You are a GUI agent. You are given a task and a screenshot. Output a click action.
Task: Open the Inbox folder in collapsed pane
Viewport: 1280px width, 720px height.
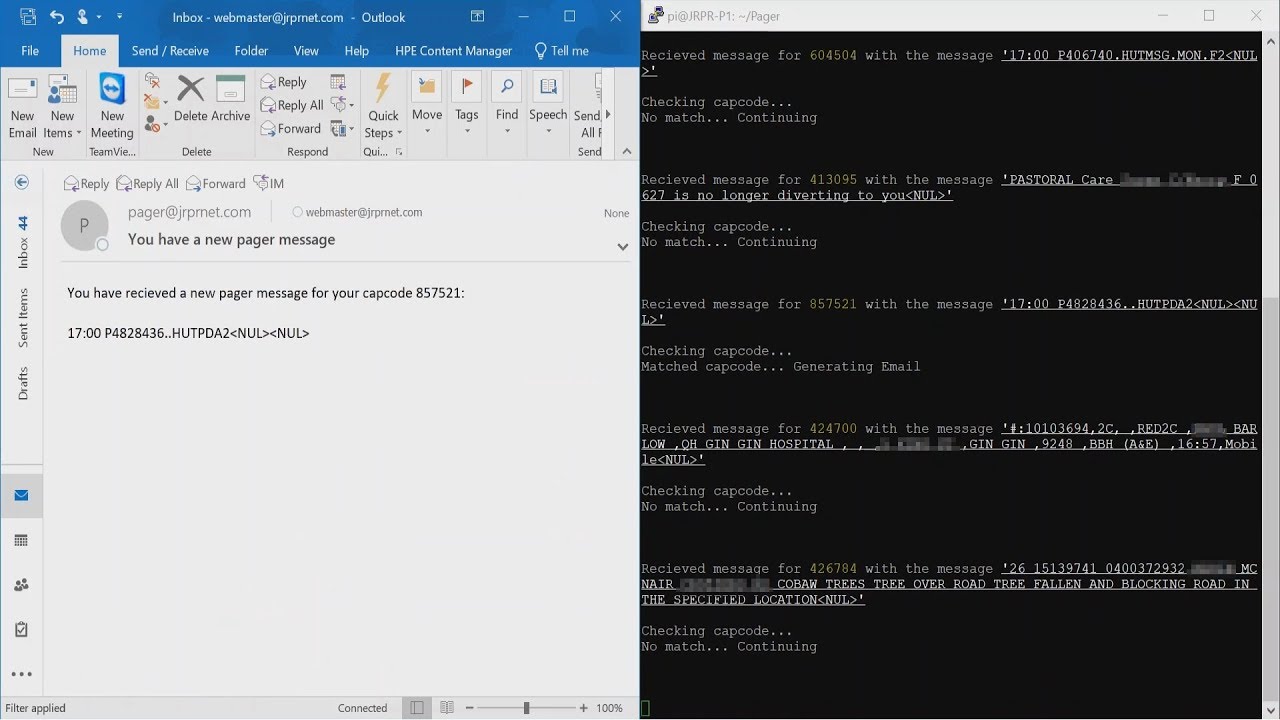[22, 242]
